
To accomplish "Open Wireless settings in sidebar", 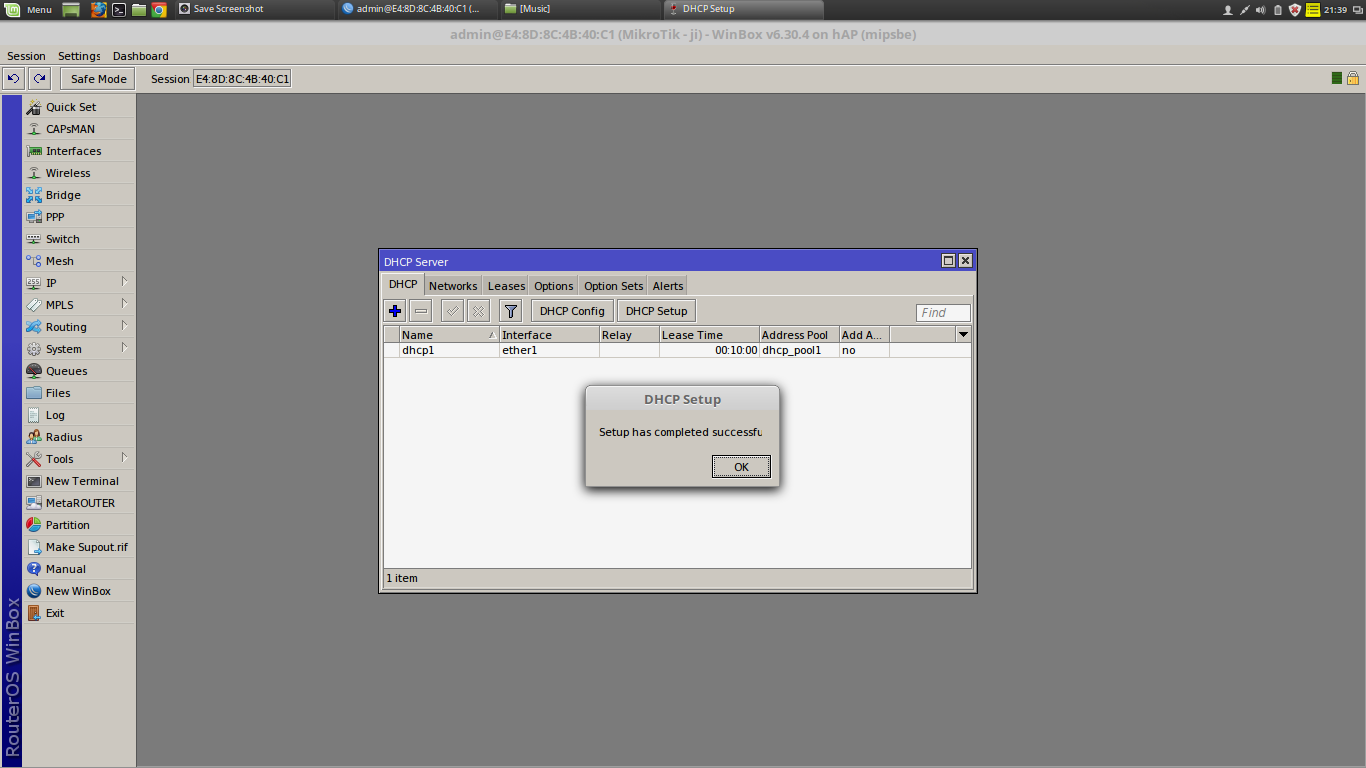I will (x=79, y=173).
